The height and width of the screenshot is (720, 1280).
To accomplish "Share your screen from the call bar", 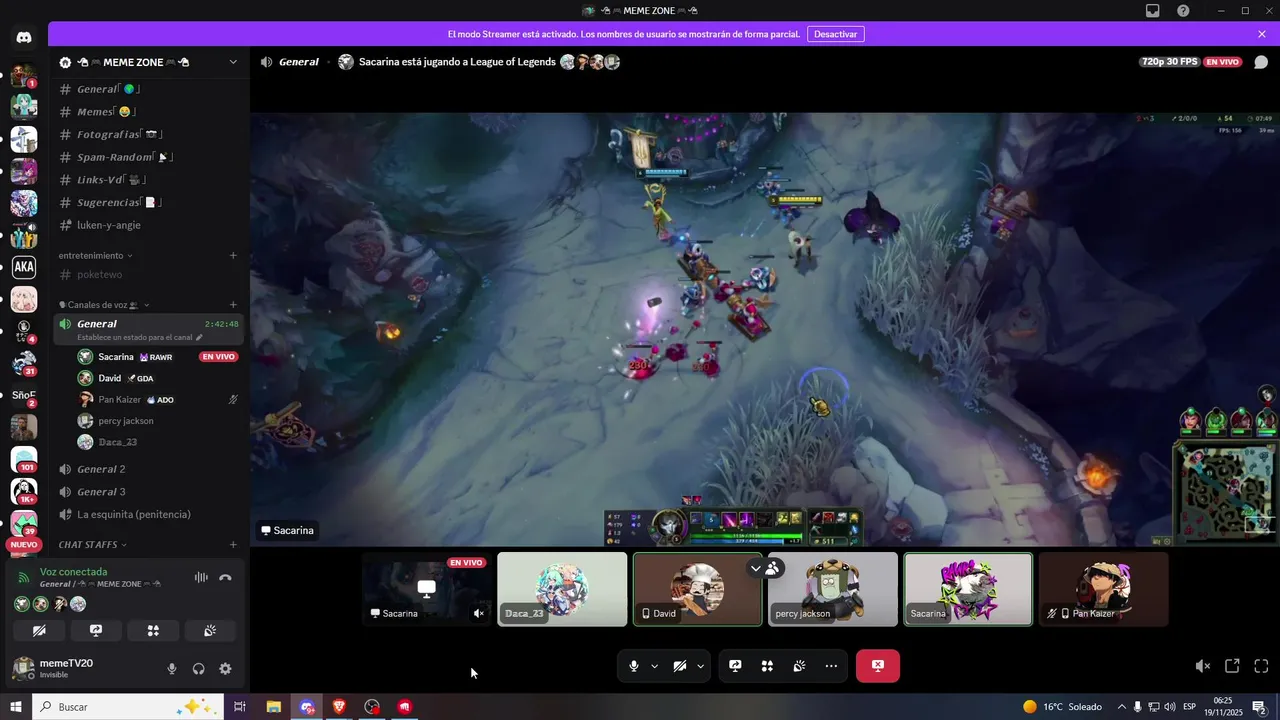I will [735, 666].
